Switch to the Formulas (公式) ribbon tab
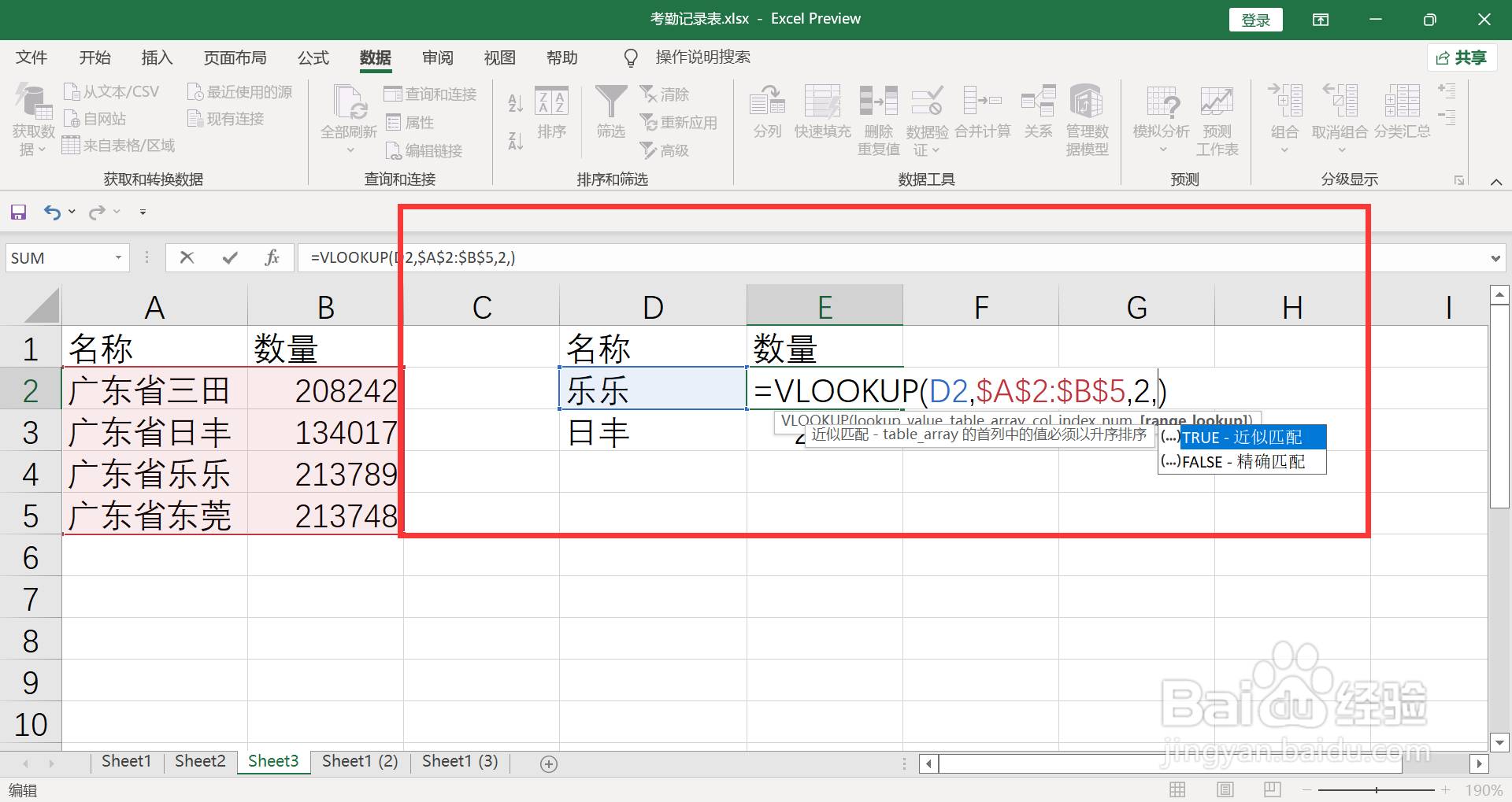The image size is (1512, 802). [x=313, y=57]
